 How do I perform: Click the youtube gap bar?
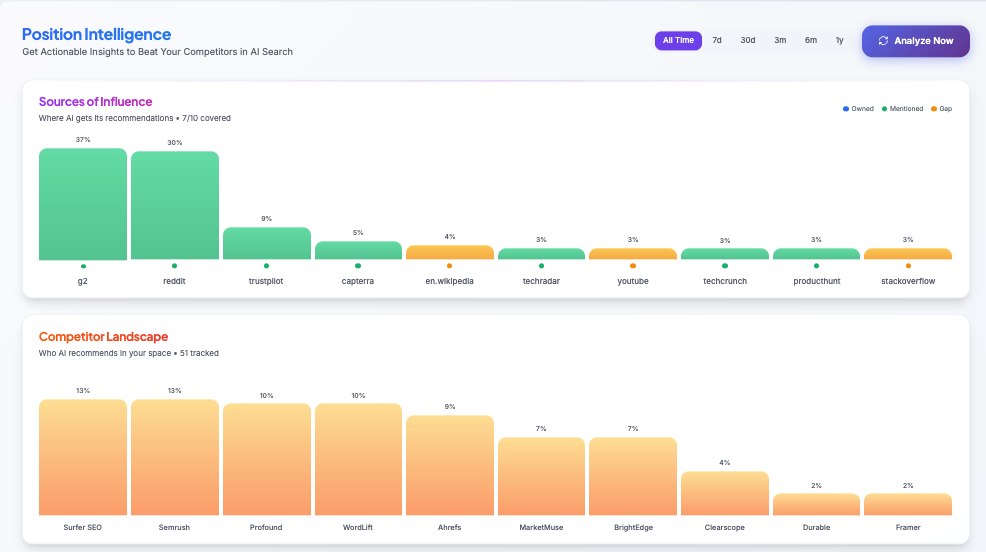point(633,254)
